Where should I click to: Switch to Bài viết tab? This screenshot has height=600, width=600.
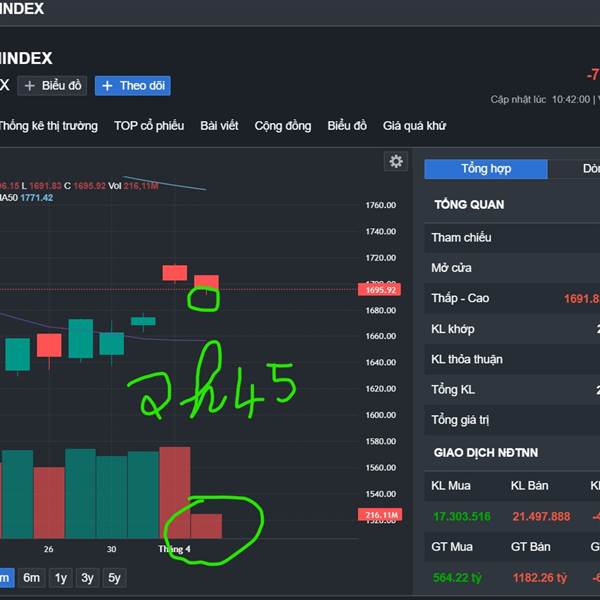219,126
